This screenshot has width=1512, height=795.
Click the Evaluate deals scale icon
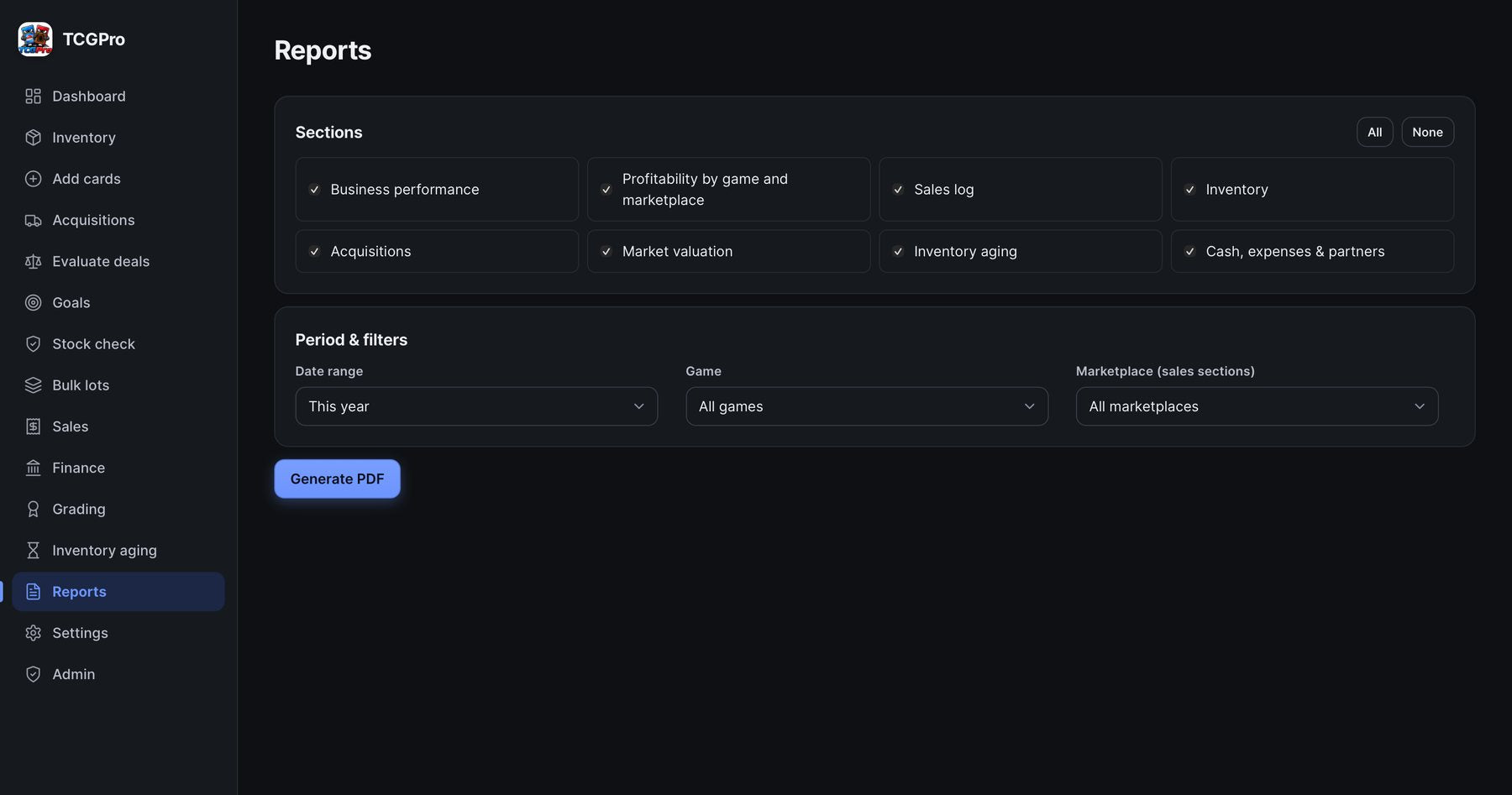[x=33, y=261]
